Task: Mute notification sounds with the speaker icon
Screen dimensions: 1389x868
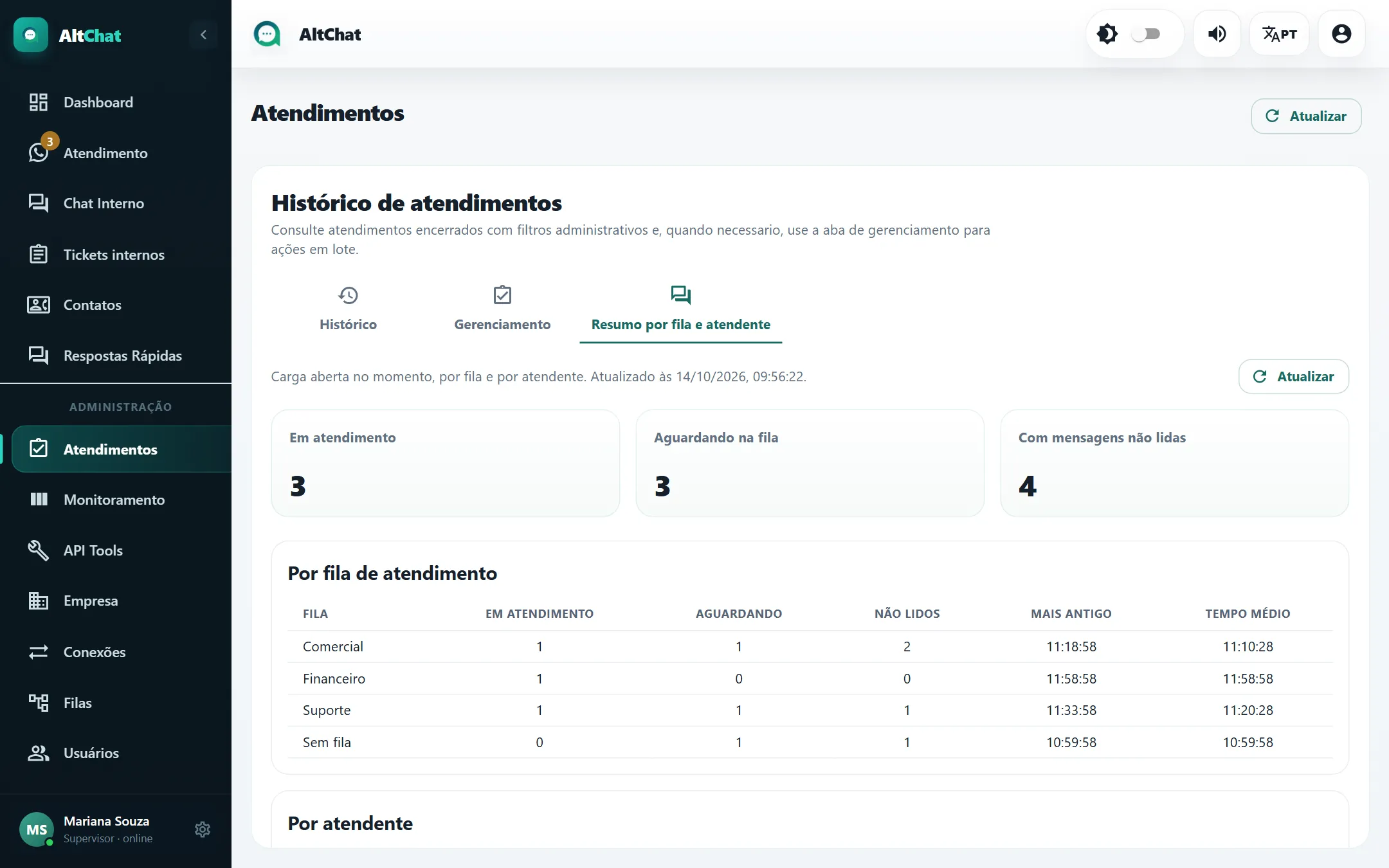Action: point(1217,34)
